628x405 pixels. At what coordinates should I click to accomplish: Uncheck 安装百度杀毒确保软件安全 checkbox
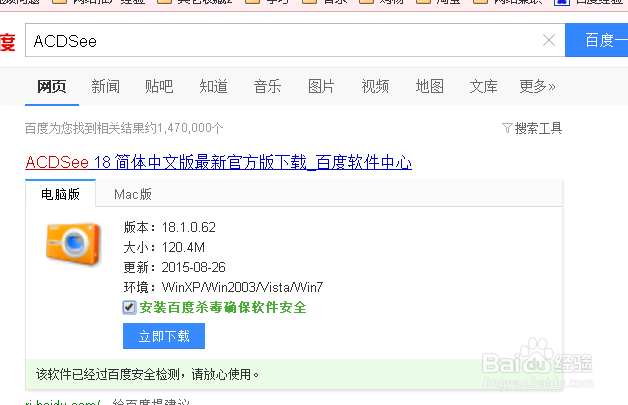click(x=129, y=307)
